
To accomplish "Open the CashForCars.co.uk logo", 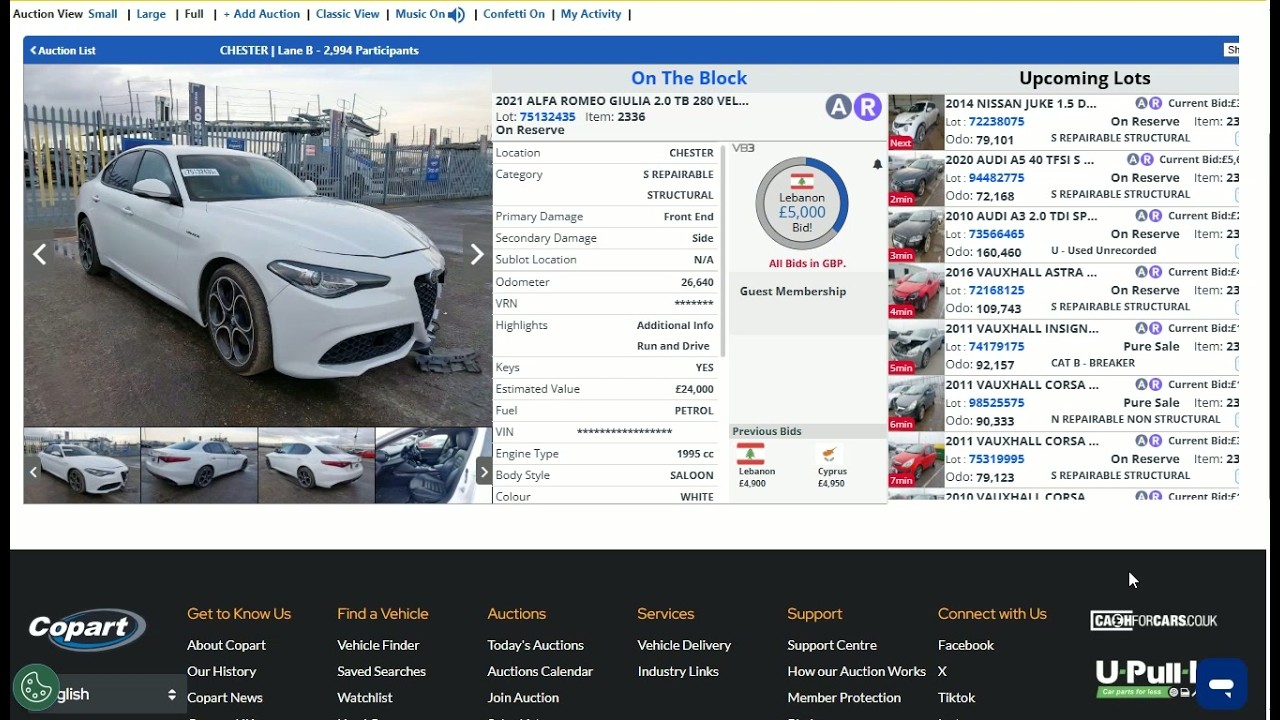I will pyautogui.click(x=1154, y=620).
